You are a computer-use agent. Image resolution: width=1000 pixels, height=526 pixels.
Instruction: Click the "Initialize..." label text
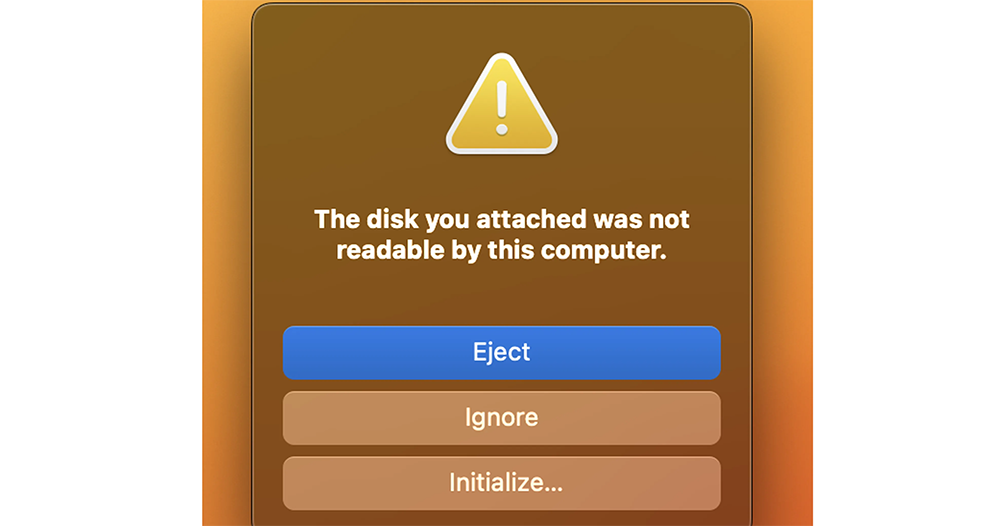(506, 483)
